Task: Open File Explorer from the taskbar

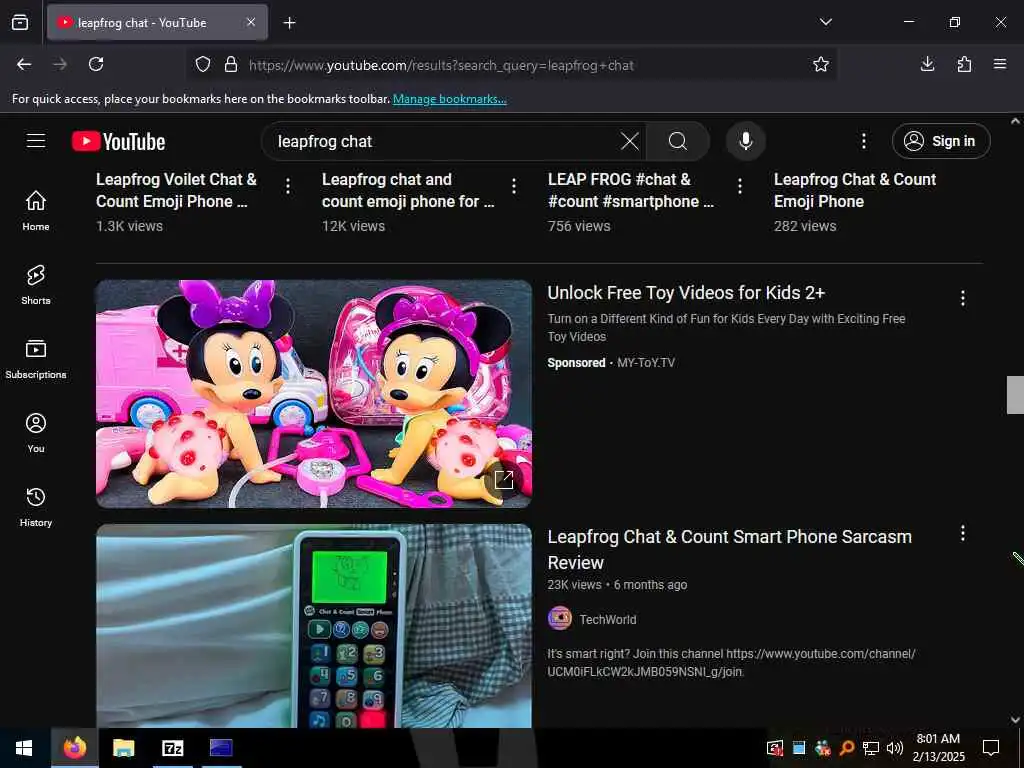Action: coord(123,748)
